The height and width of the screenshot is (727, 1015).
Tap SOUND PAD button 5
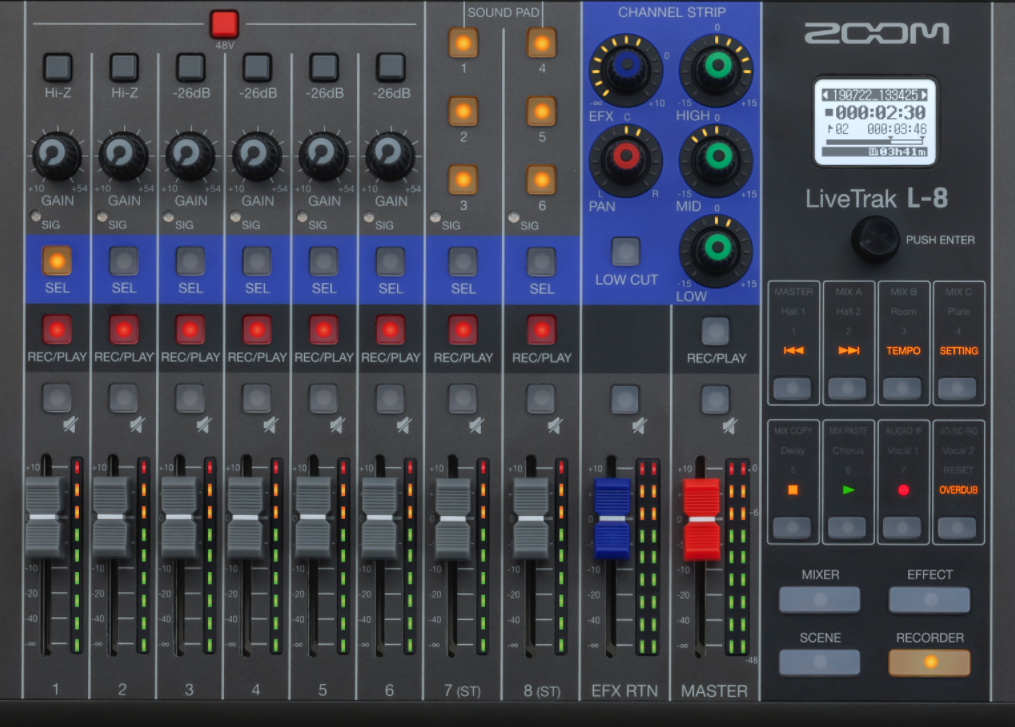click(x=541, y=111)
